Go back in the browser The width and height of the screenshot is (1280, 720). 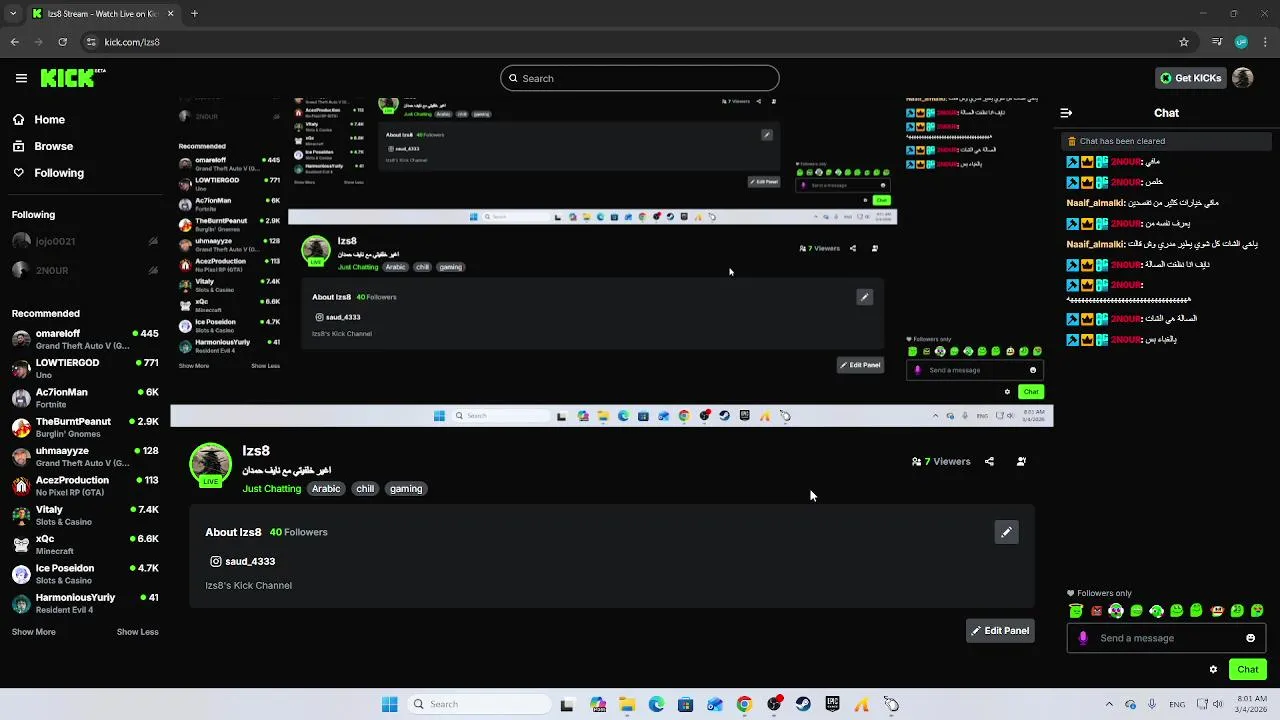click(15, 42)
